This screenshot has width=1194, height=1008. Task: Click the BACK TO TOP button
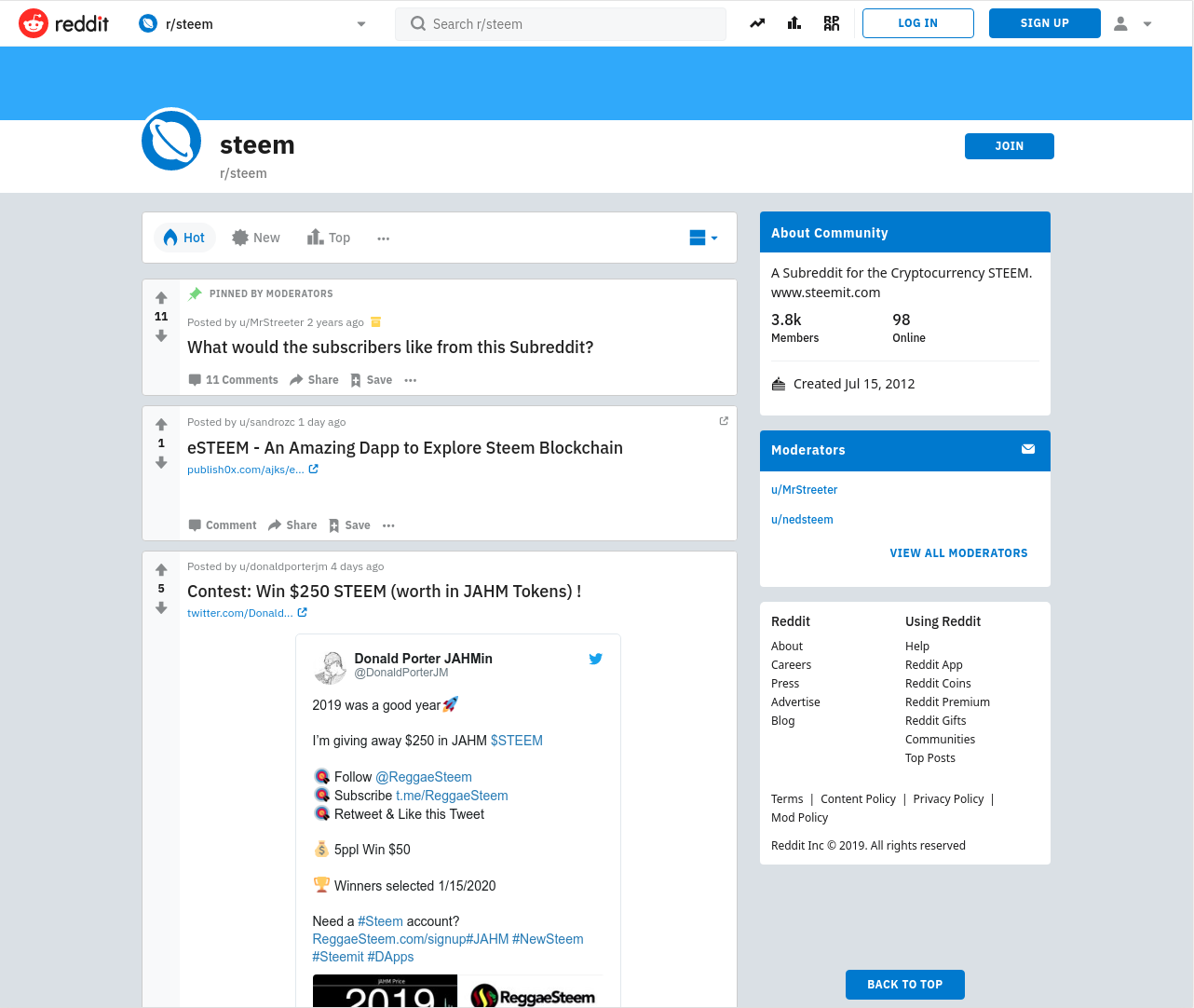click(x=905, y=985)
